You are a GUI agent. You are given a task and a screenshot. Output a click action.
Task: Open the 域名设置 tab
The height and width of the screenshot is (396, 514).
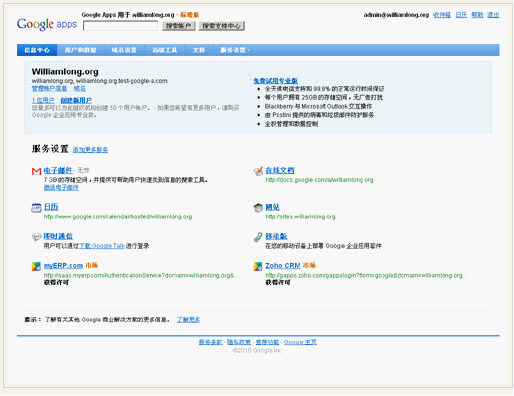124,50
